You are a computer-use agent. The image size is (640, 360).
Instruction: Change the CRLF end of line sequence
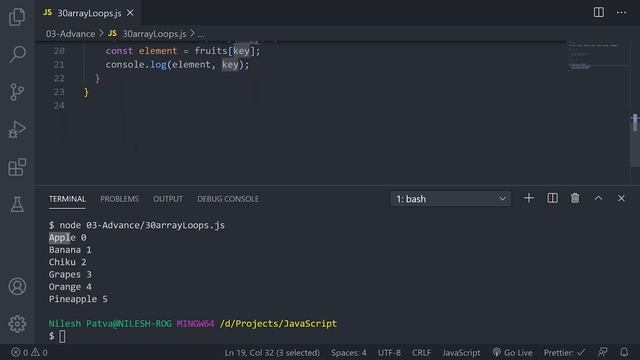click(421, 353)
